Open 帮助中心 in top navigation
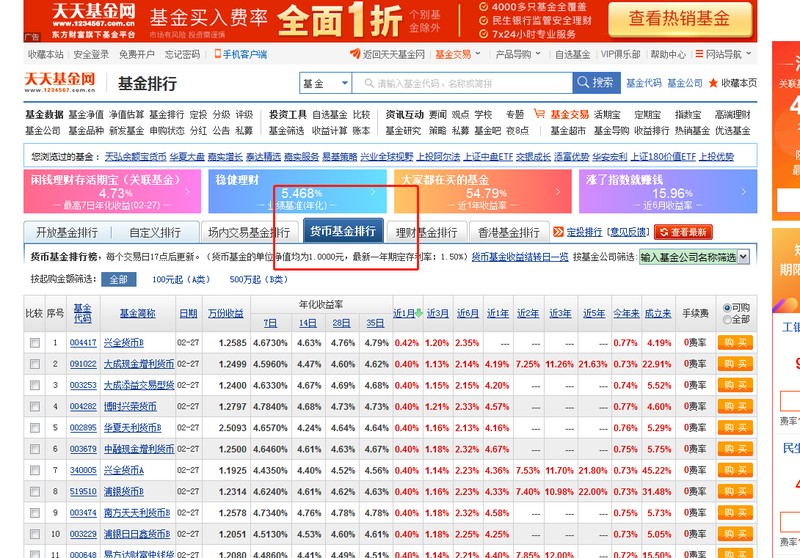The width and height of the screenshot is (800, 558). pyautogui.click(x=668, y=54)
